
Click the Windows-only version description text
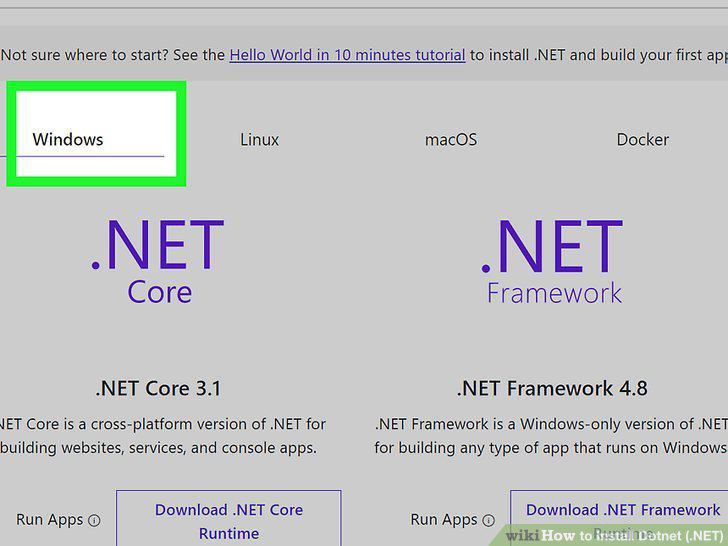pos(551,436)
